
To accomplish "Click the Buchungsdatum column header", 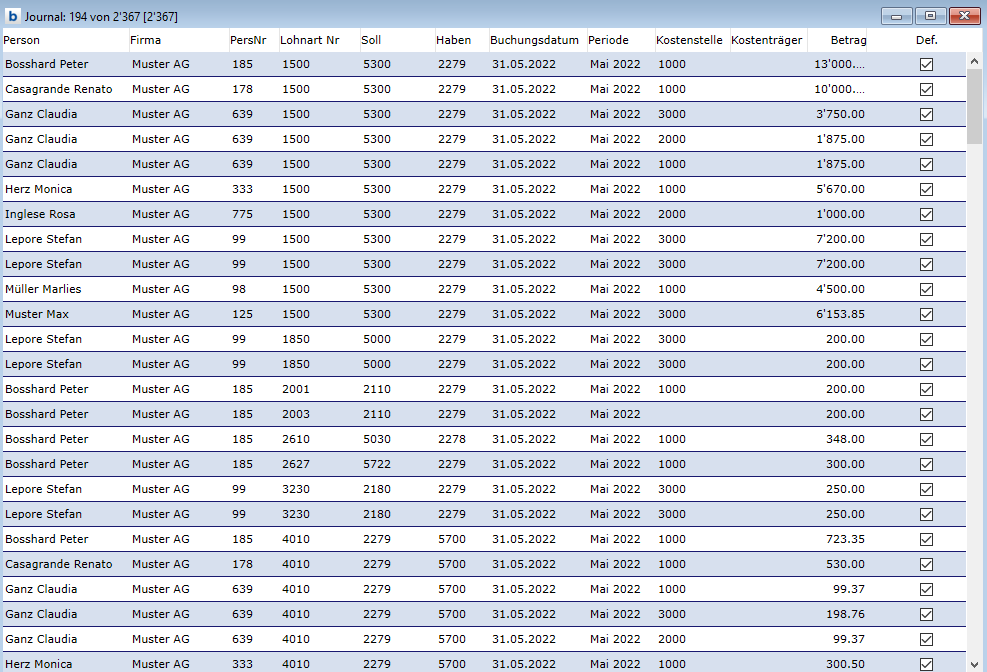I will tap(535, 40).
